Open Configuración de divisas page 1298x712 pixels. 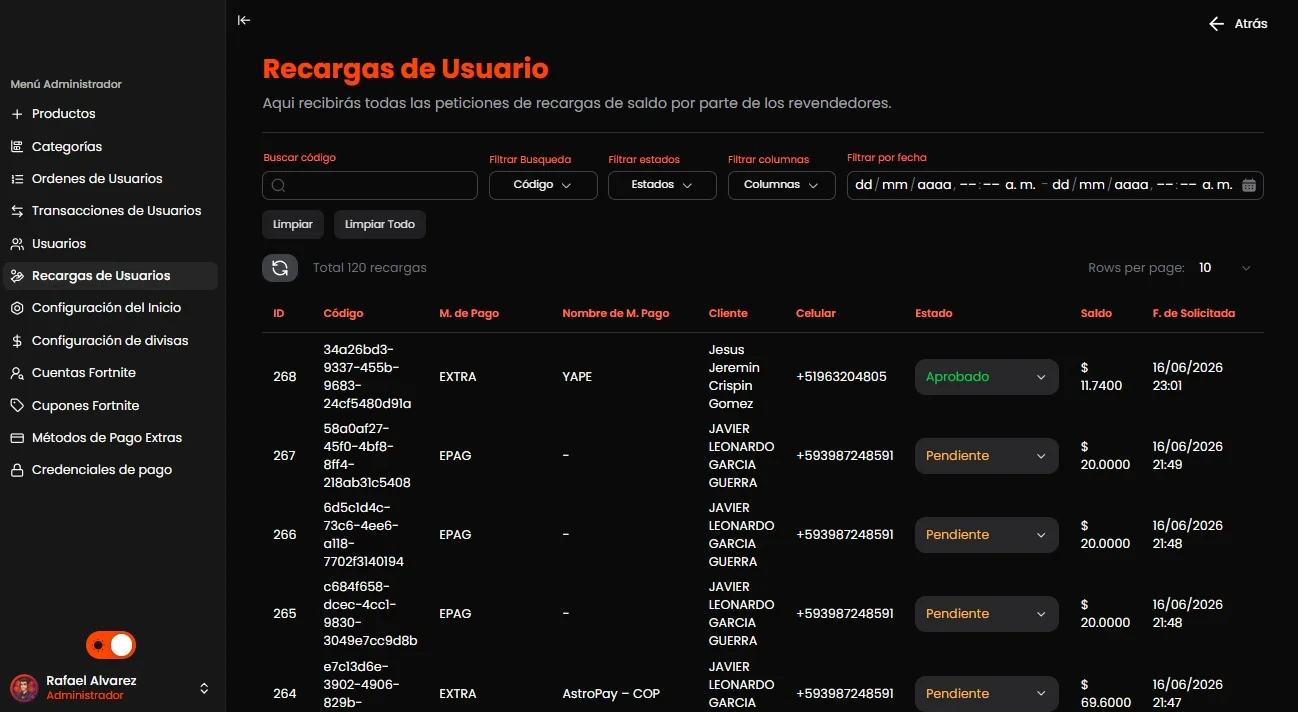click(x=109, y=341)
